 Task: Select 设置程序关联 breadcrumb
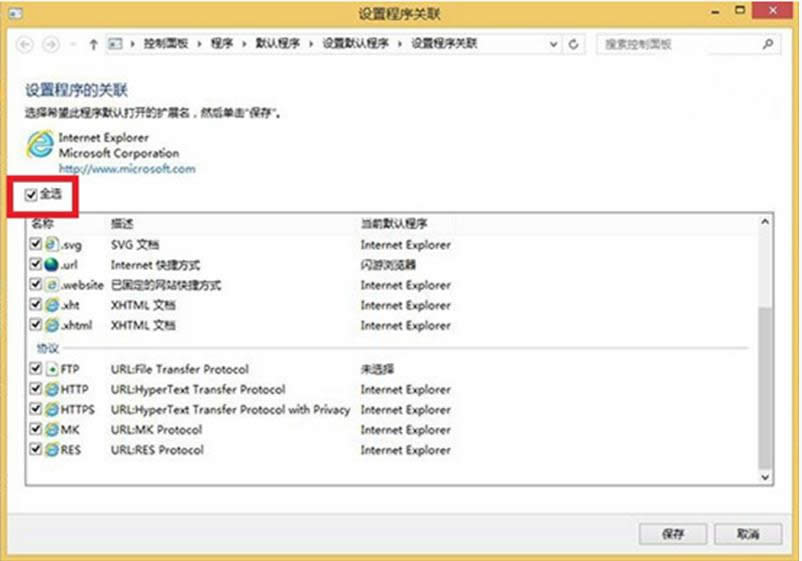click(x=444, y=43)
